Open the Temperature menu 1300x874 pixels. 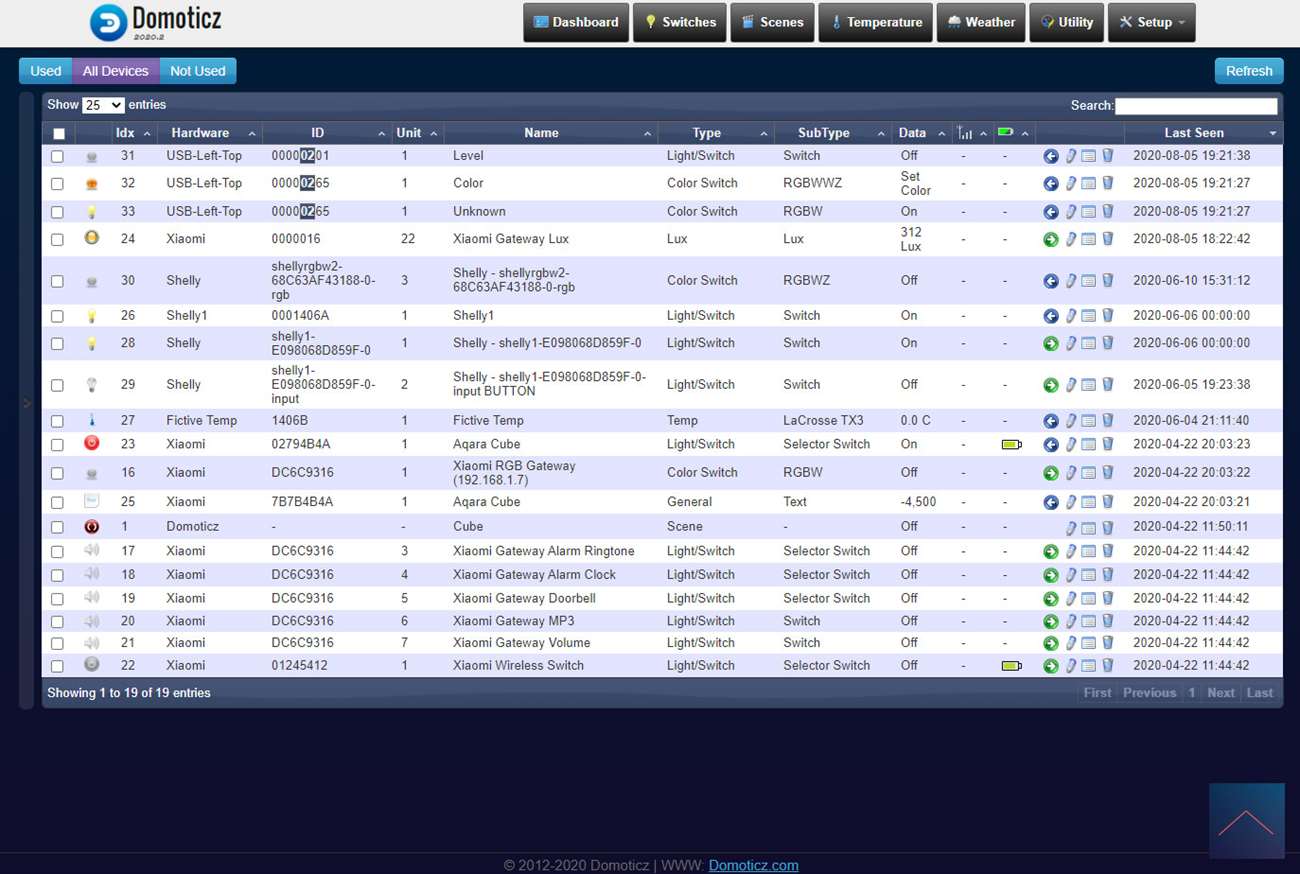point(875,22)
